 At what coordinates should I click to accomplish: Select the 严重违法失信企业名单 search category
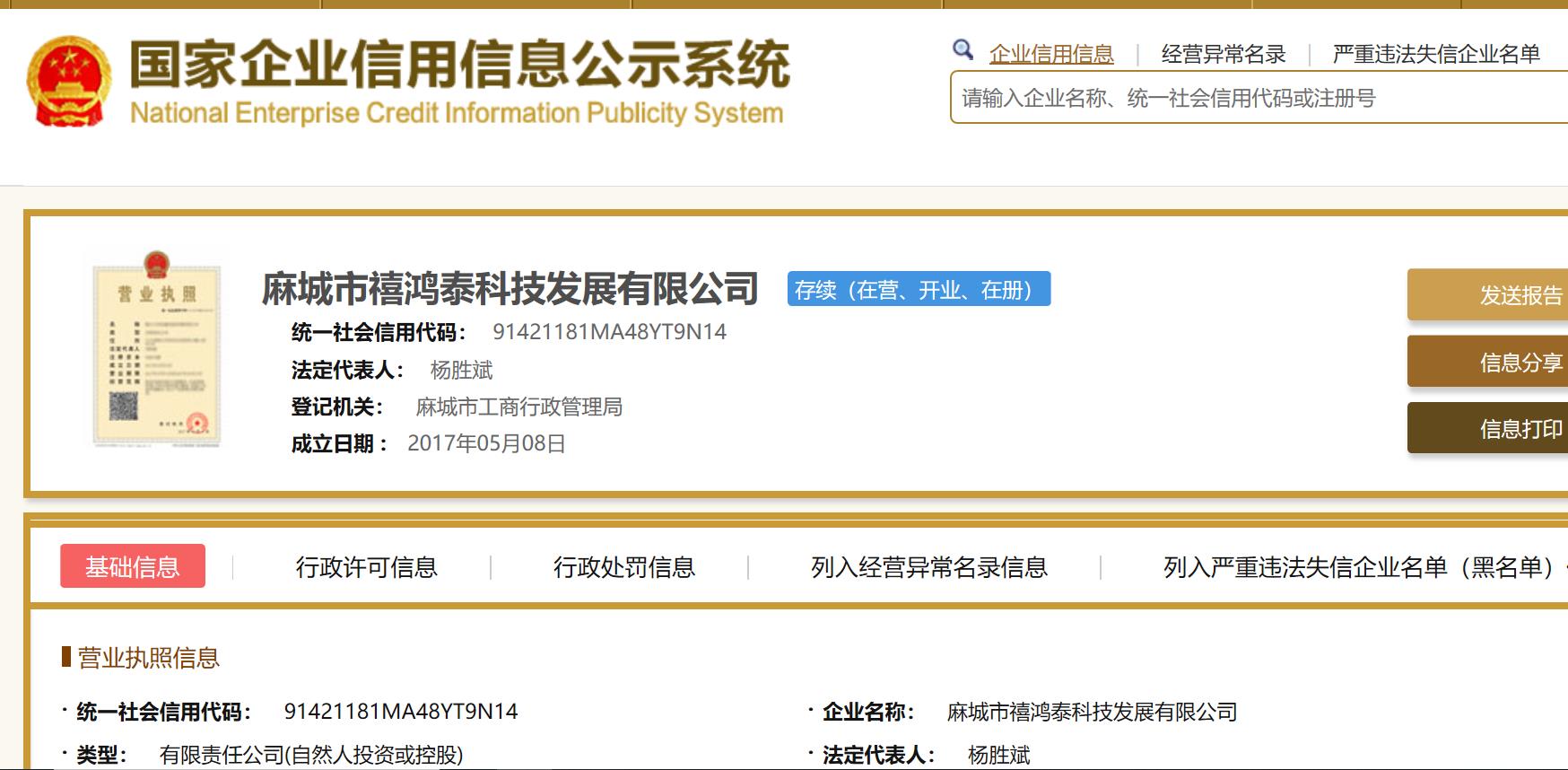pyautogui.click(x=1435, y=55)
